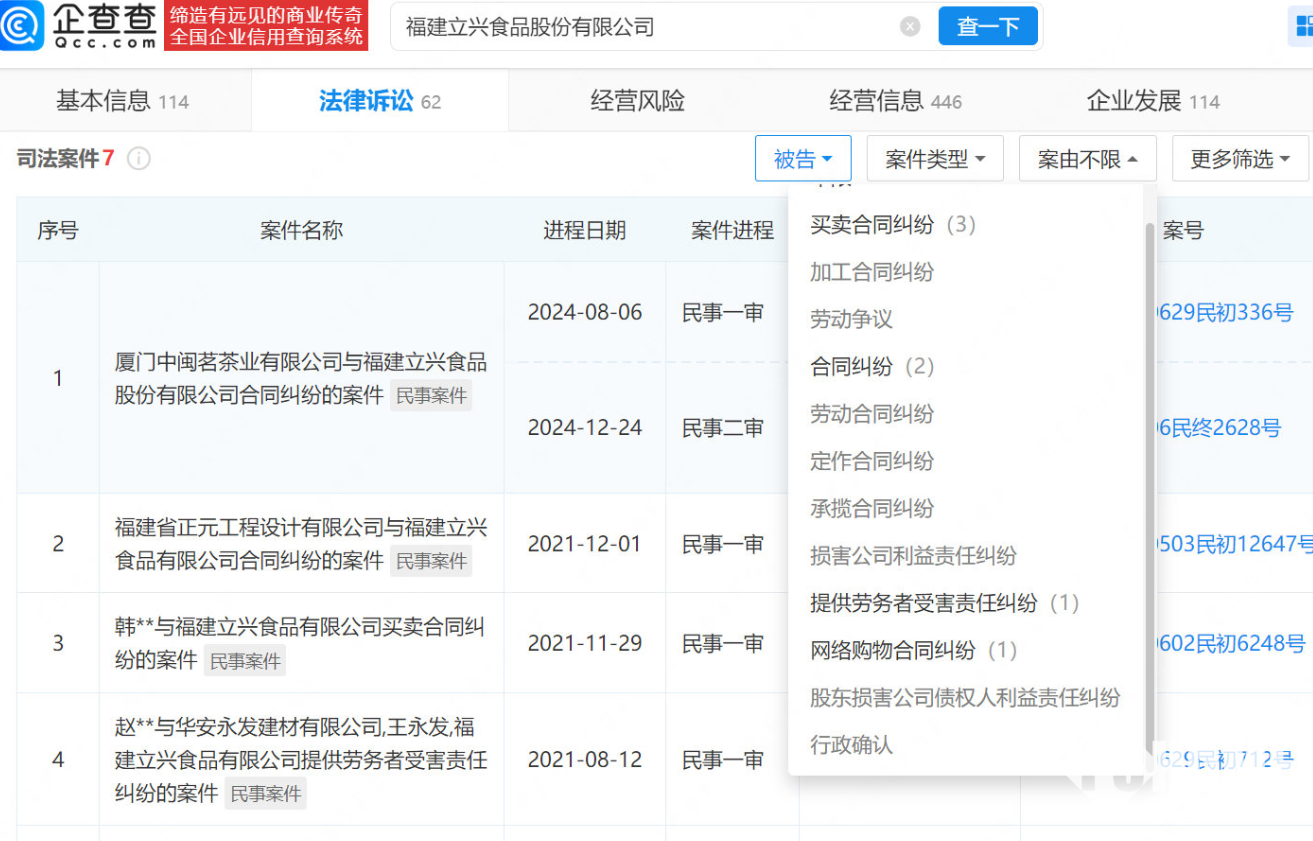Image resolution: width=1313 pixels, height=841 pixels.
Task: Open the 更多筛选 dropdown
Action: click(x=1239, y=159)
